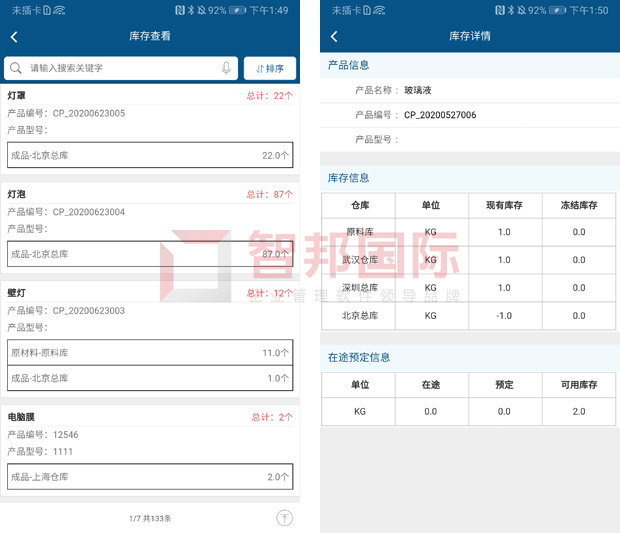
Task: Click the 北京总库 warehouse cell in table
Action: click(x=360, y=316)
